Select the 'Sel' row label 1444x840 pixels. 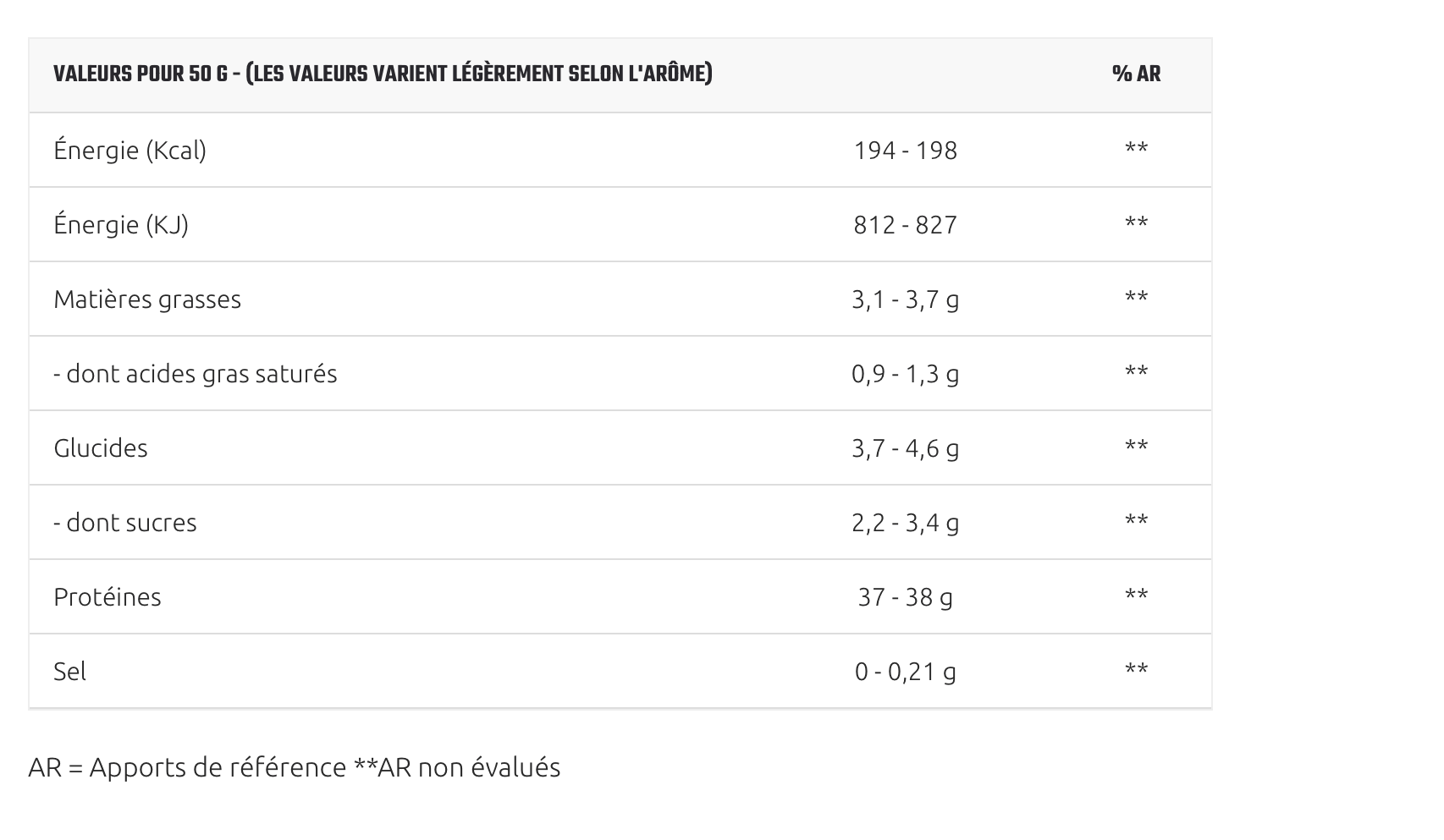click(70, 672)
